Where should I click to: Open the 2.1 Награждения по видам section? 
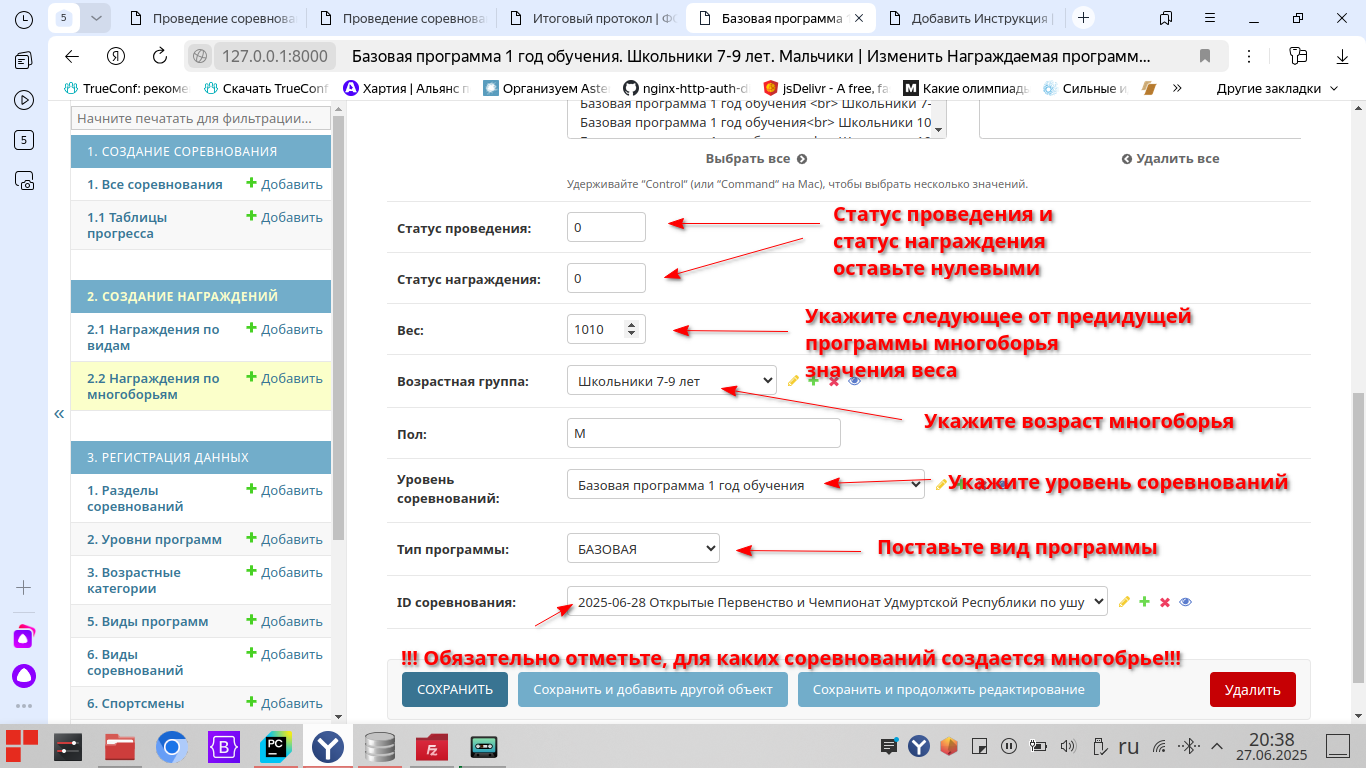click(153, 337)
